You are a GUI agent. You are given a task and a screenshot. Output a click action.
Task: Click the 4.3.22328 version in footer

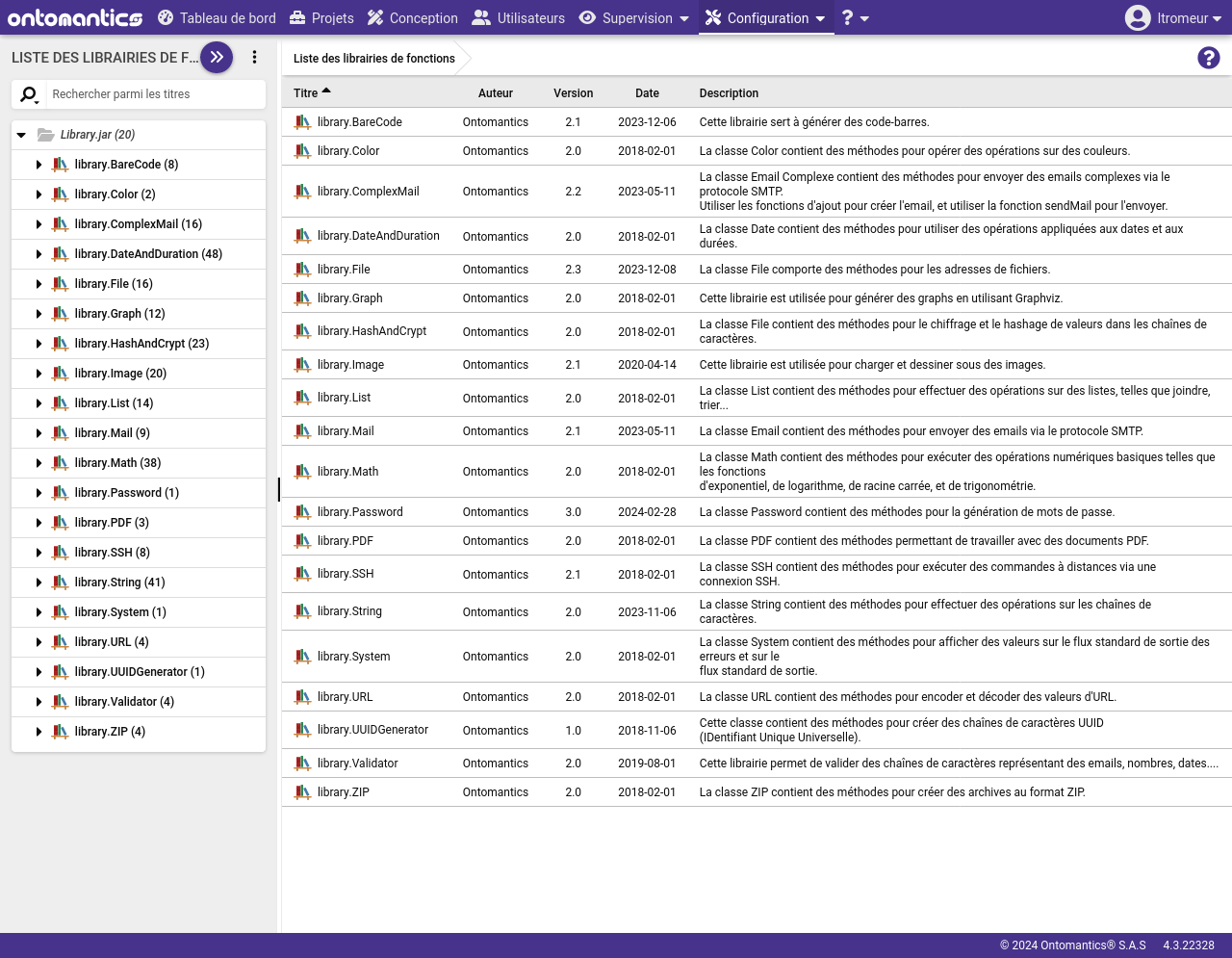point(1189,945)
